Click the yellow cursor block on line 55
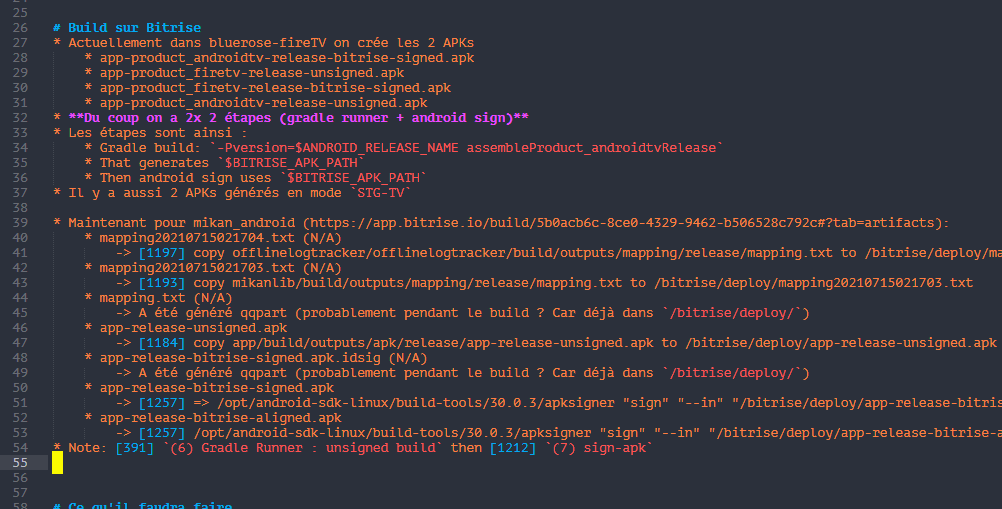The width and height of the screenshot is (1002, 509). (58, 462)
